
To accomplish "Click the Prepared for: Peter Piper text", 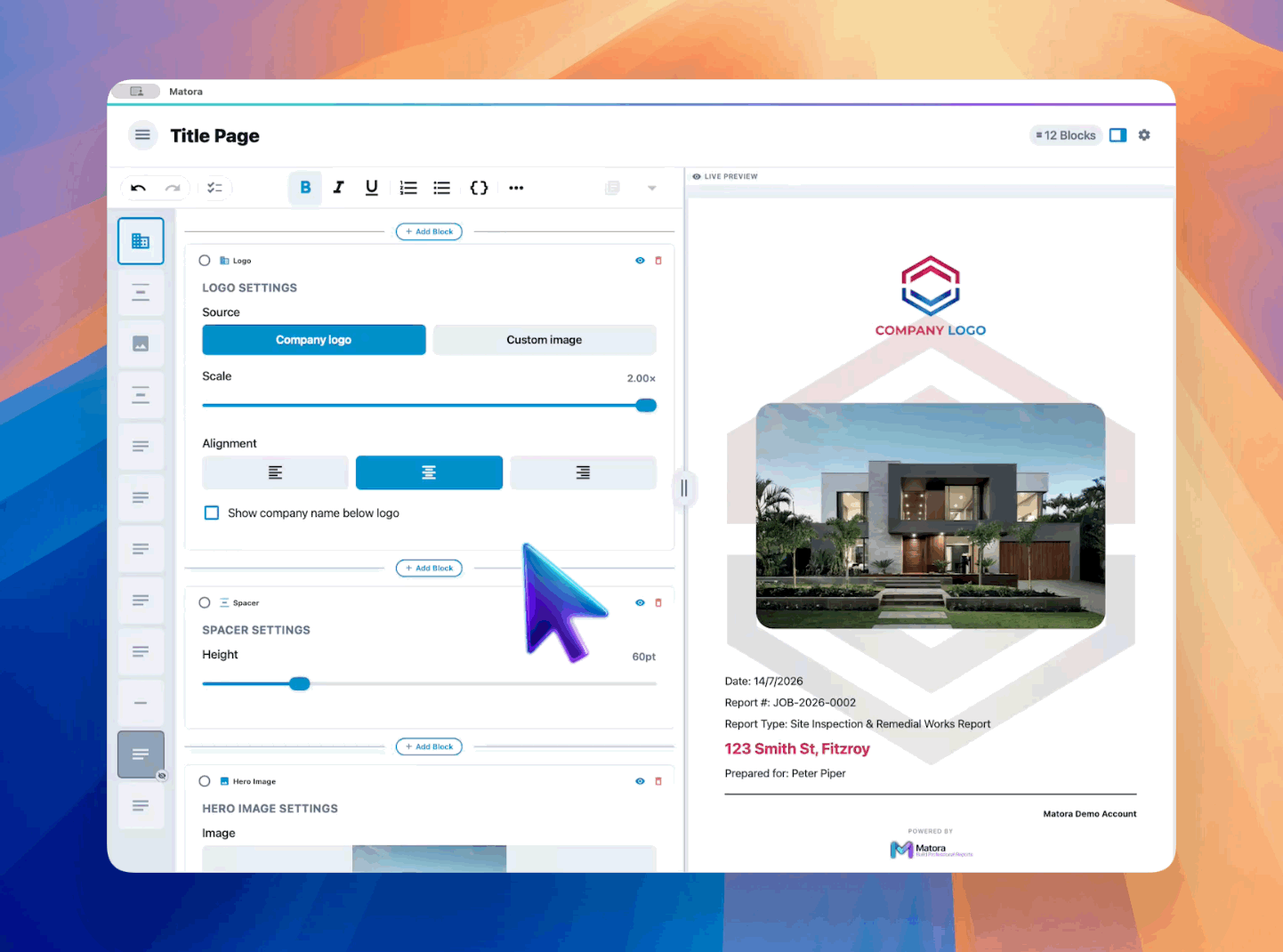I will pyautogui.click(x=785, y=773).
